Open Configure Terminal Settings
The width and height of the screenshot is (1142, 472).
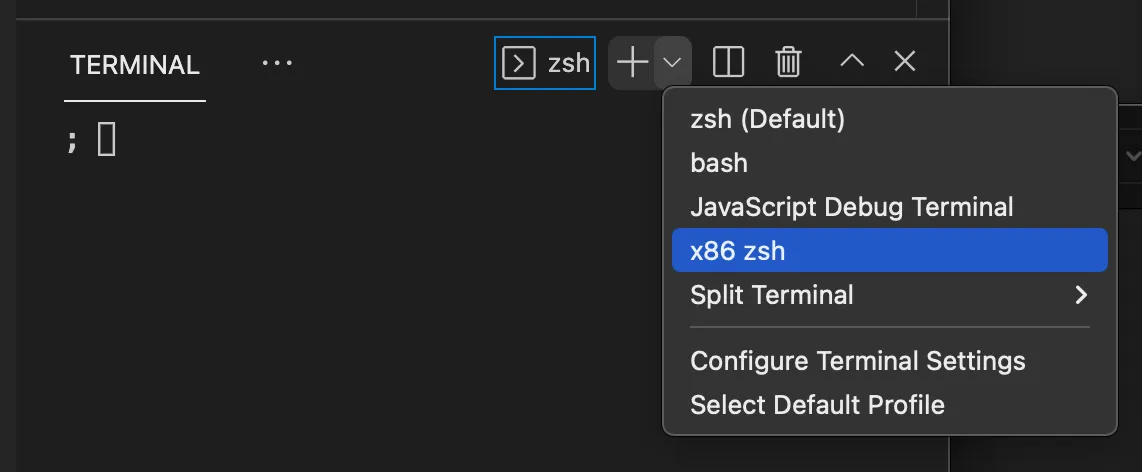pyautogui.click(x=857, y=361)
